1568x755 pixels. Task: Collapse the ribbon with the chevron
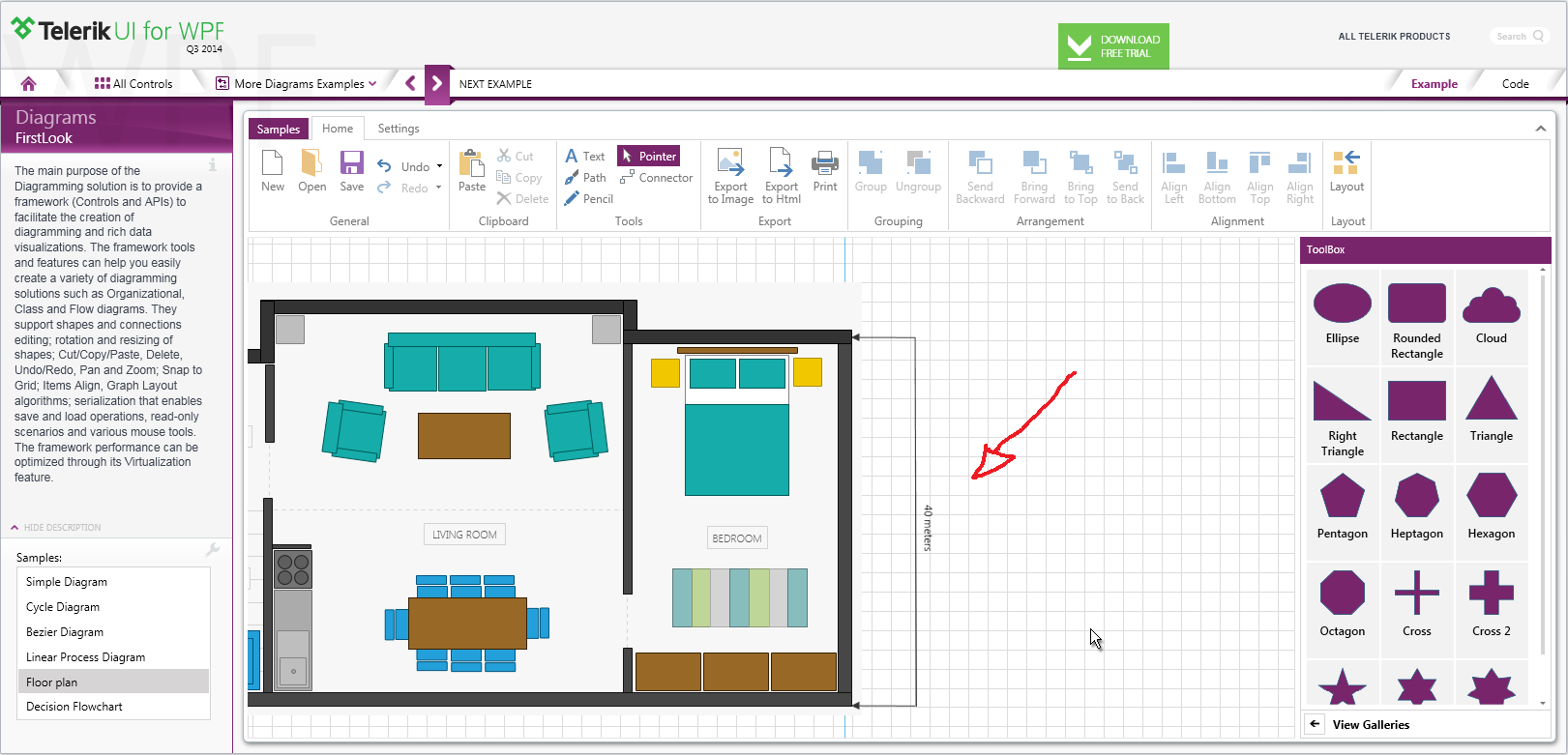point(1541,129)
